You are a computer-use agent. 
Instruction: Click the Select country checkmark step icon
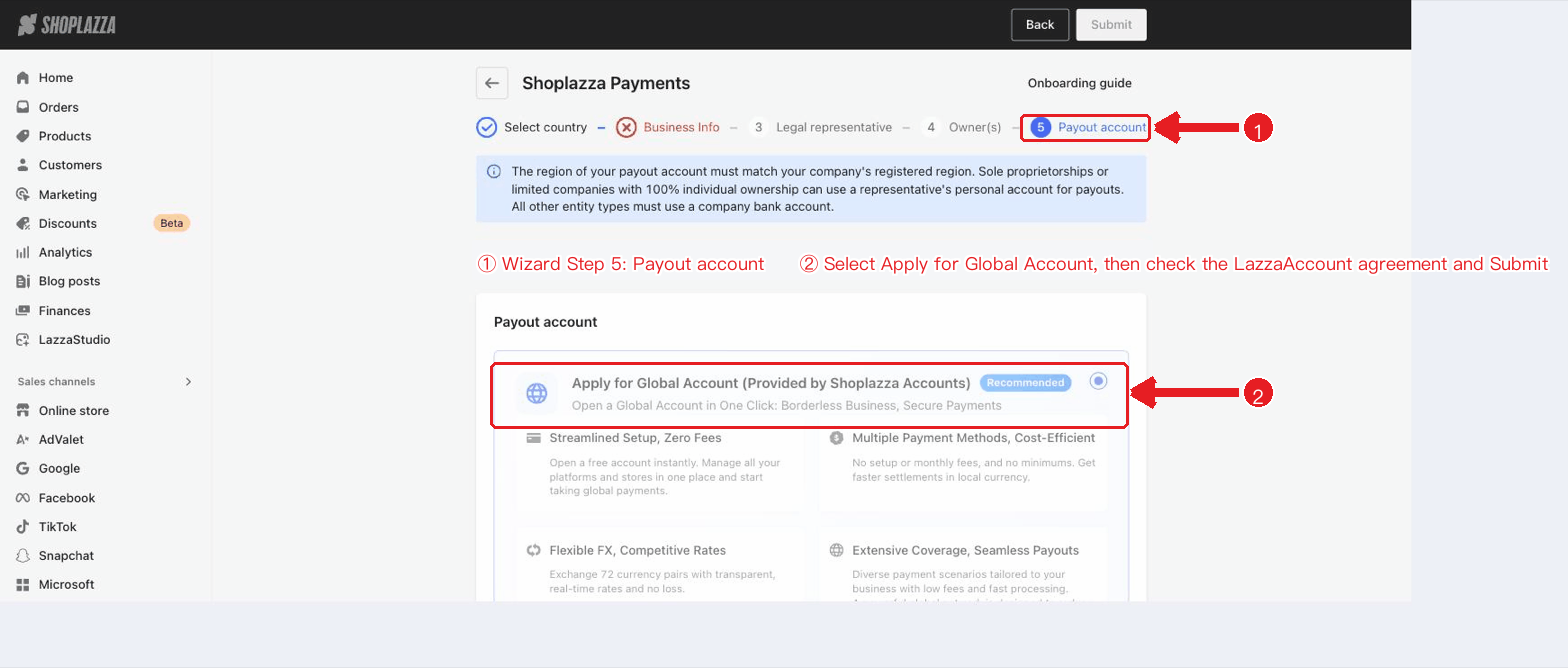coord(487,127)
